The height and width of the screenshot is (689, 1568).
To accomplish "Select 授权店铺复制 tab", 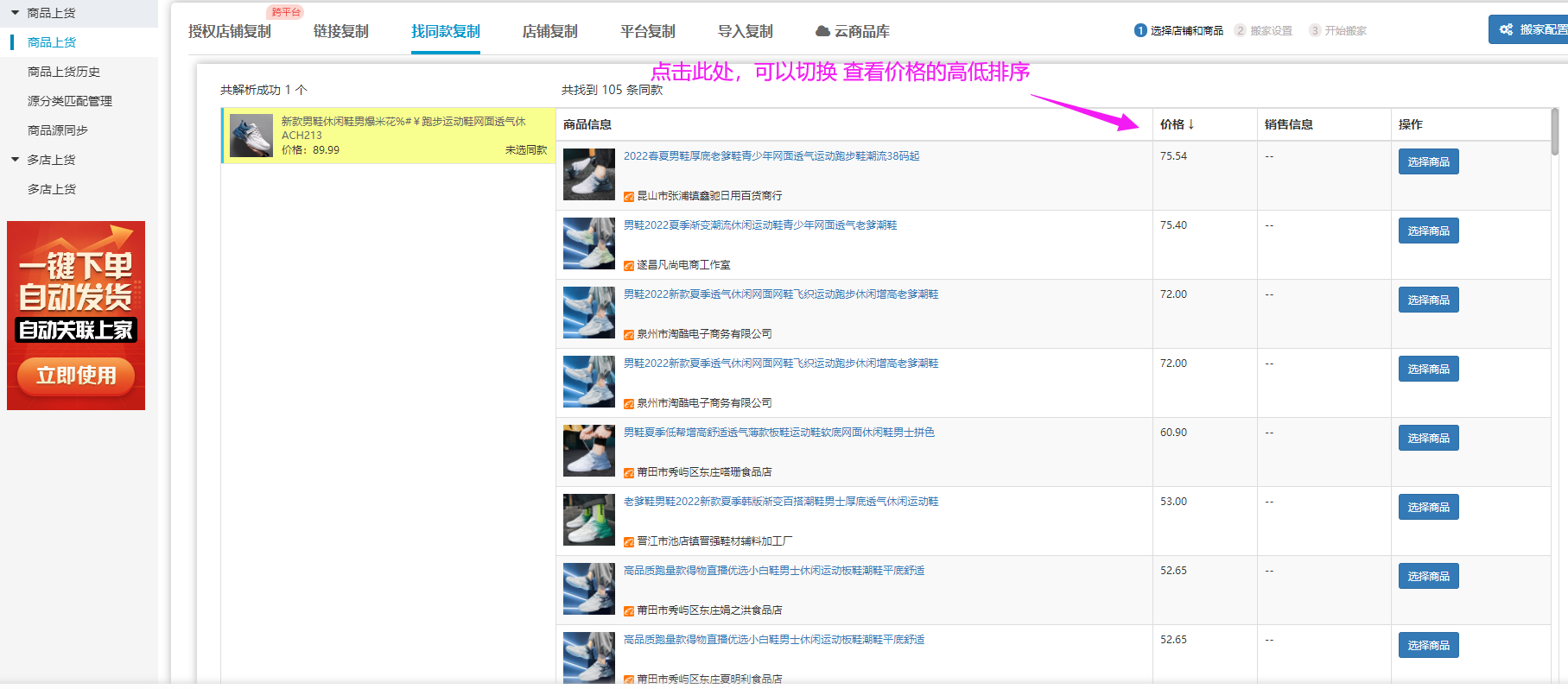I will (229, 31).
